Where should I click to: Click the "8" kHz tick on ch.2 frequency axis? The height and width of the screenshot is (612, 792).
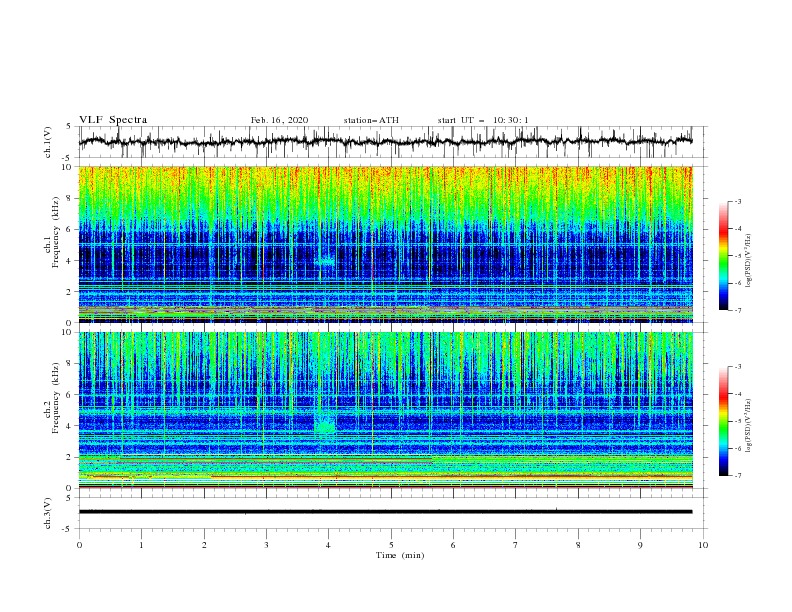point(70,364)
